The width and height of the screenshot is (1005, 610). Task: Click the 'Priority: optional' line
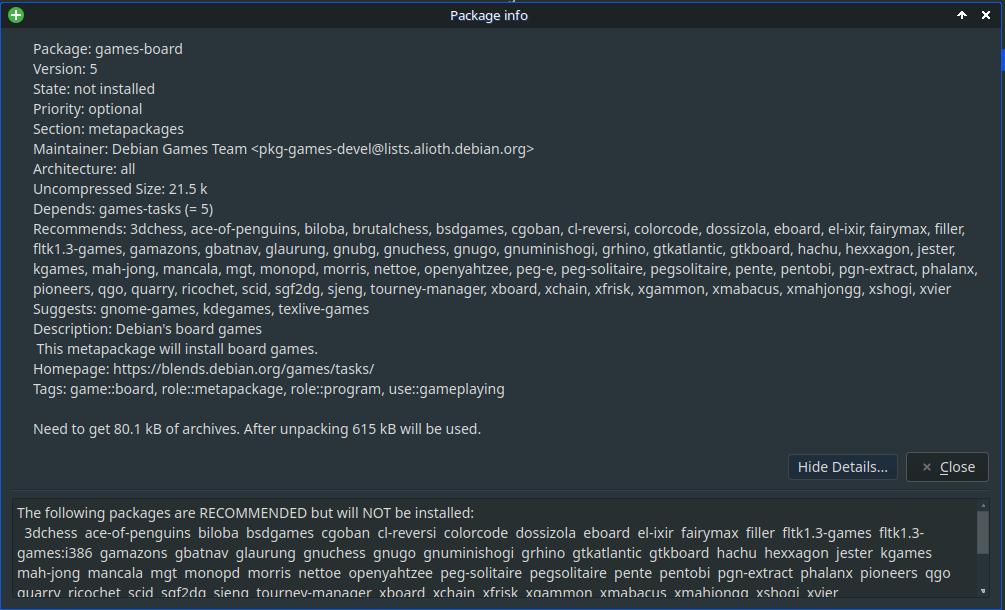pos(88,109)
